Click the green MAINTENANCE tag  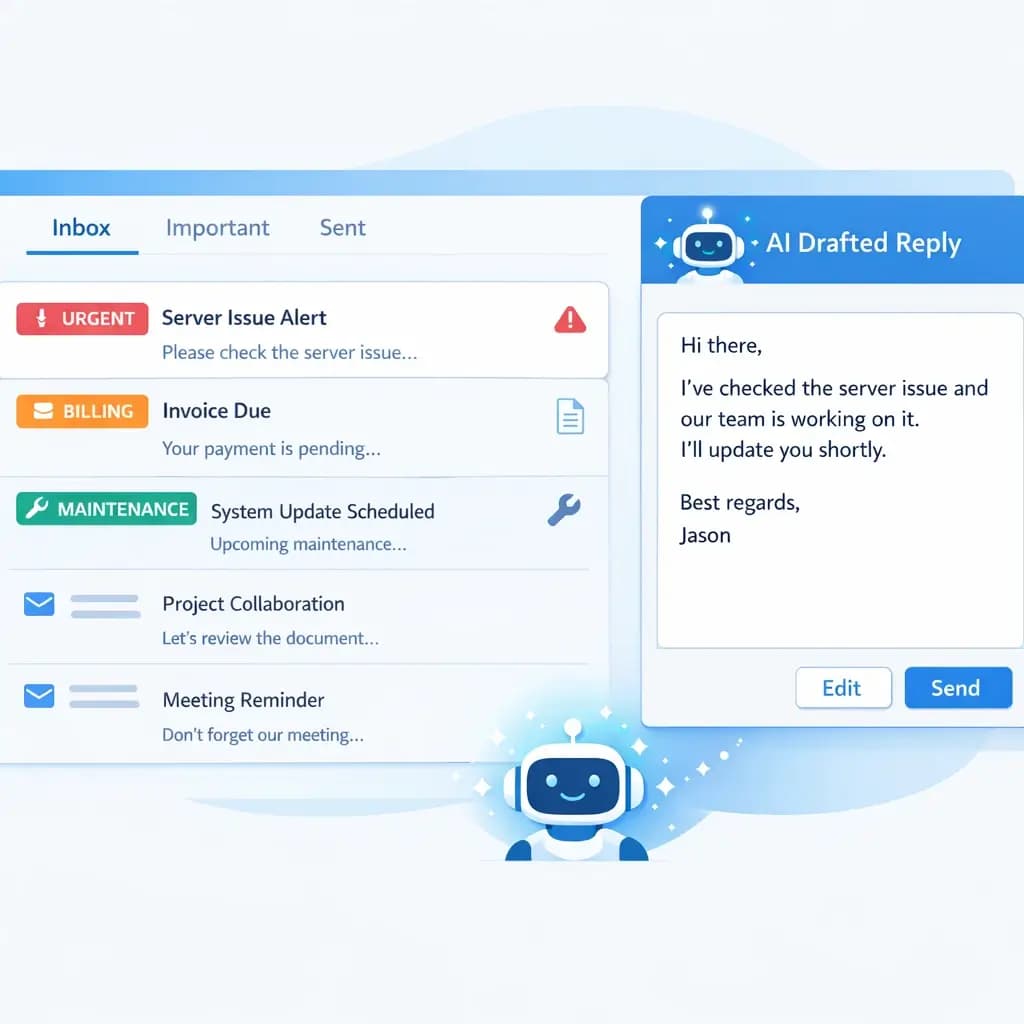pyautogui.click(x=106, y=509)
